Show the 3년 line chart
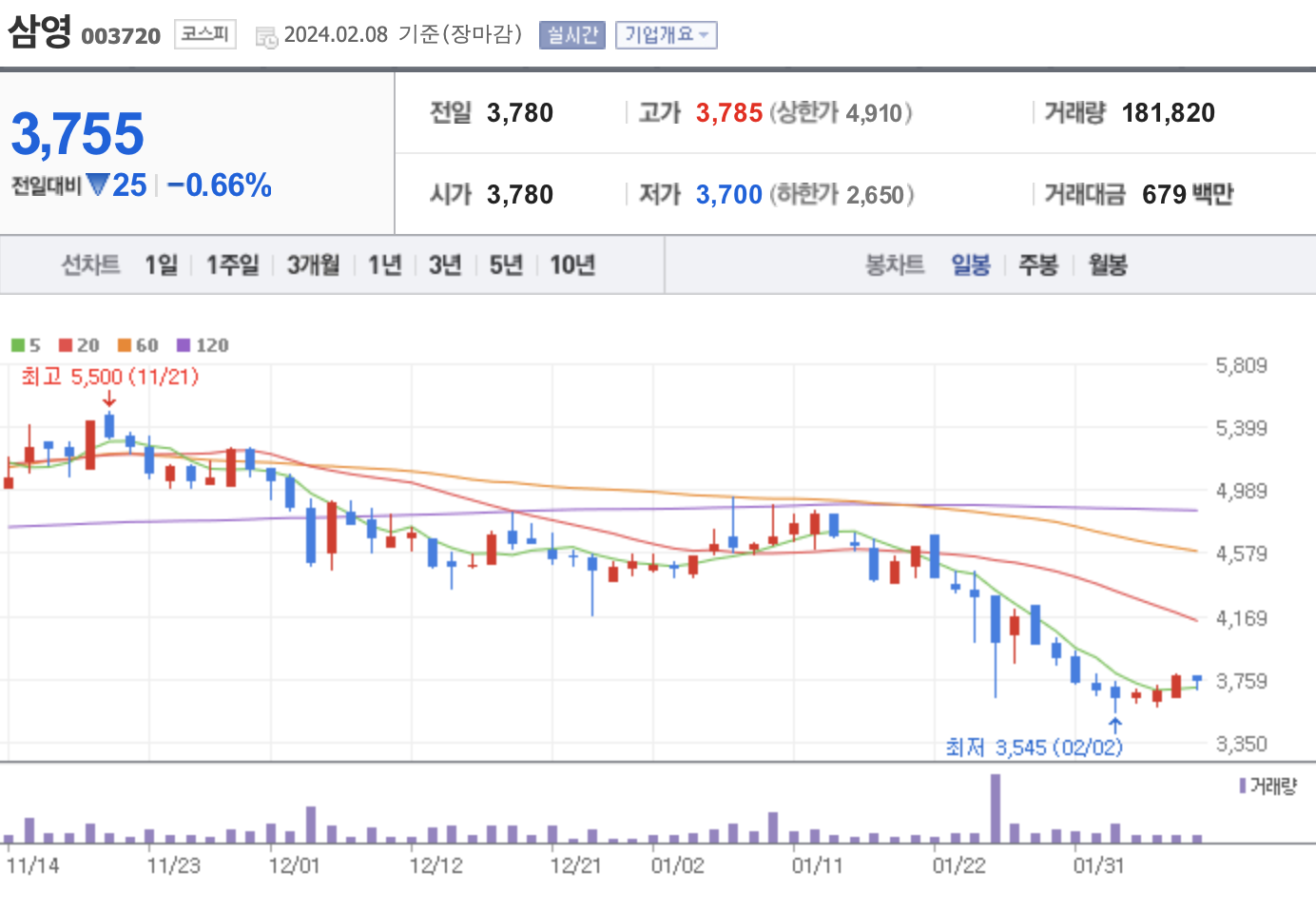Screen dimensions: 1316x913 coord(444,264)
